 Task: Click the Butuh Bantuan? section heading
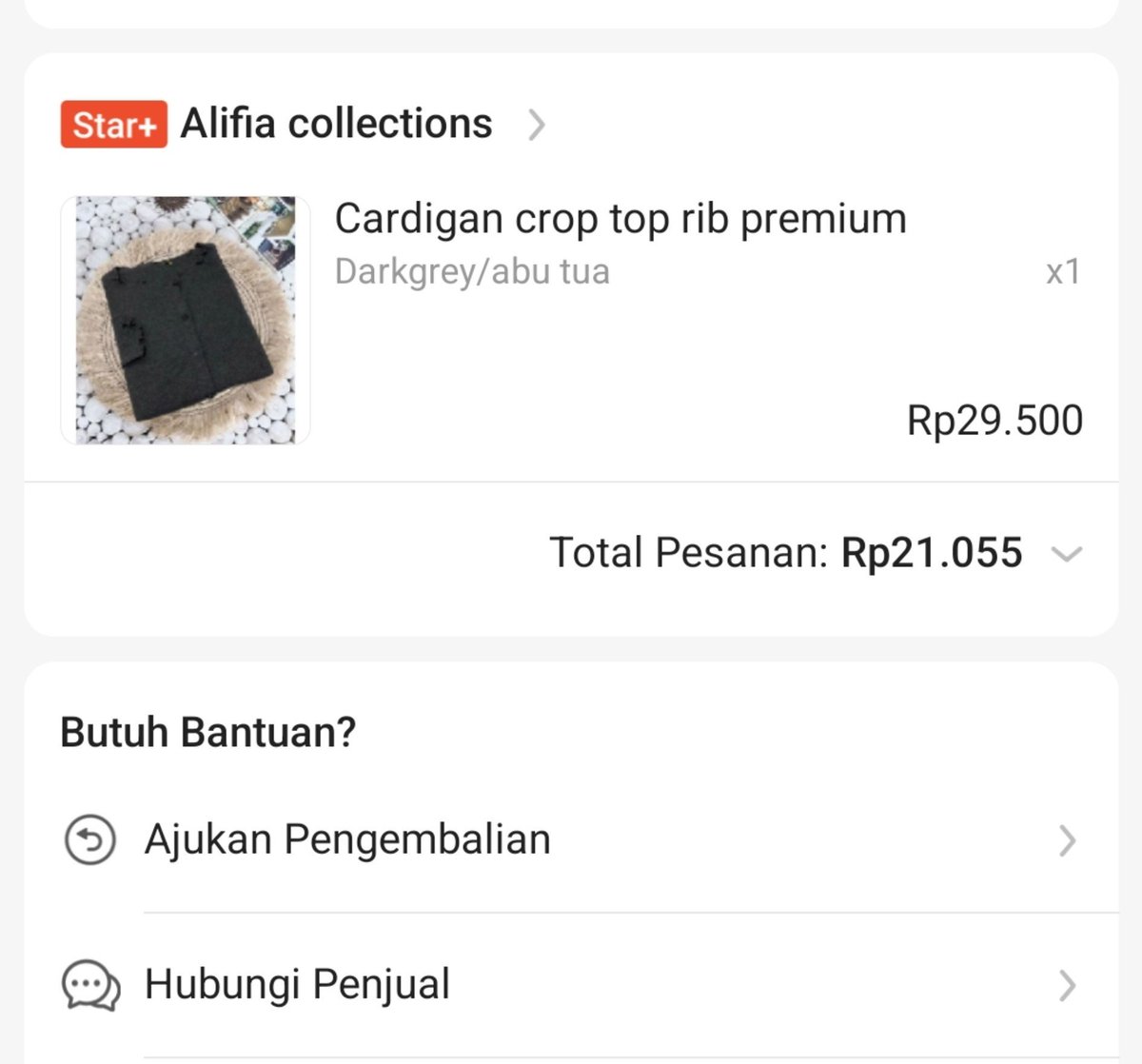coord(207,733)
